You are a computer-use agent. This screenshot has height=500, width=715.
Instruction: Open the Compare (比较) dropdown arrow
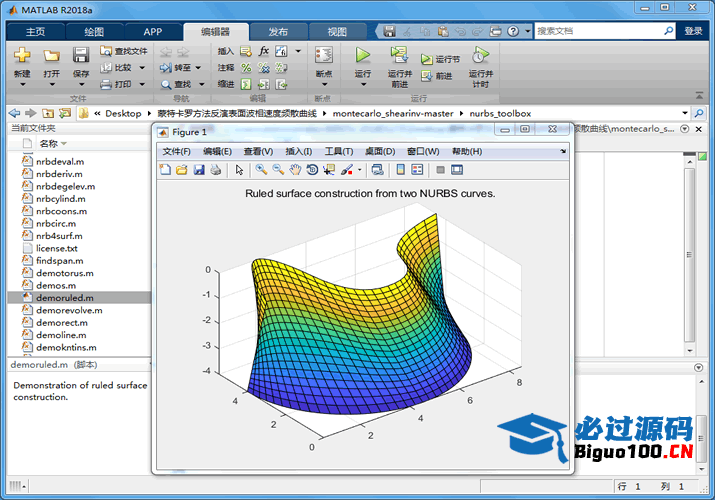(142, 67)
